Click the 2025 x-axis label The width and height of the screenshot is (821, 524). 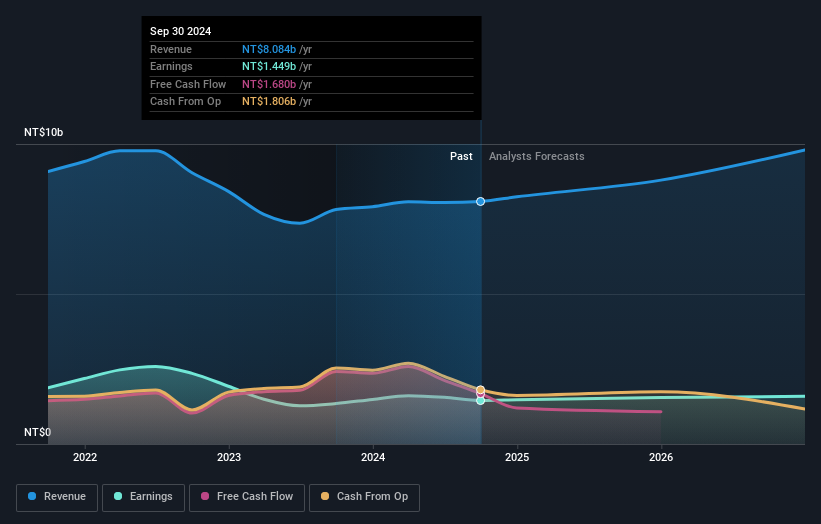click(x=517, y=458)
